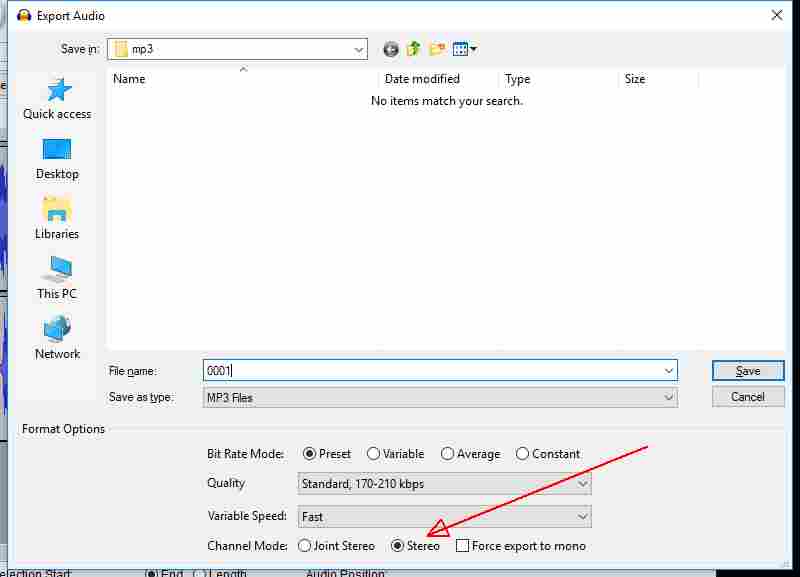This screenshot has height=577, width=800.
Task: Click the Back navigation arrow icon
Action: point(390,49)
